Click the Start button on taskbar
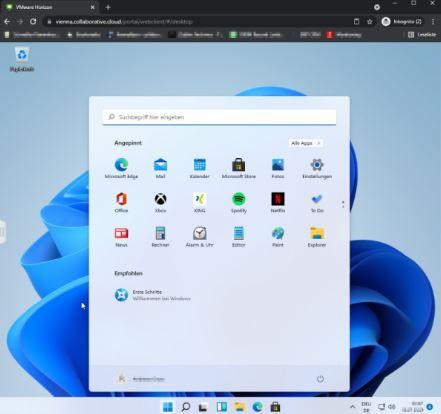This screenshot has width=441, height=414. coord(168,407)
